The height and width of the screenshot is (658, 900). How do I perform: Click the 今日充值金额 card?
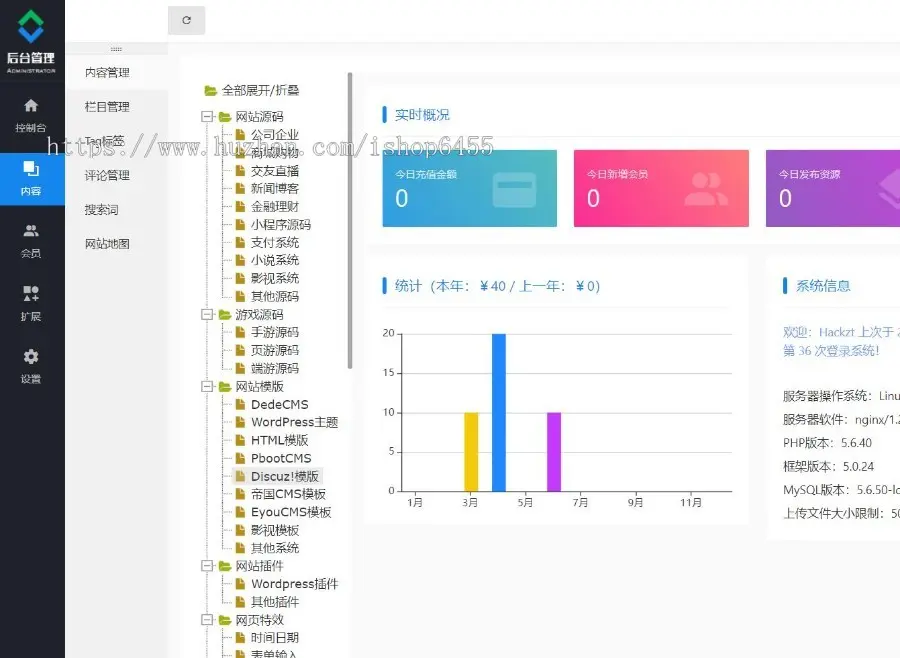(x=467, y=188)
